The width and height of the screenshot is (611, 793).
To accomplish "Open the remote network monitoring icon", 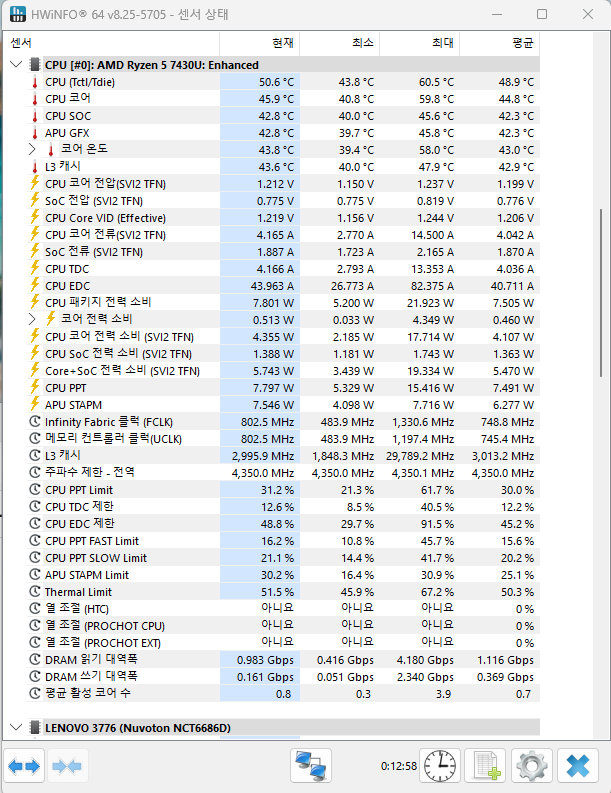I will [311, 766].
